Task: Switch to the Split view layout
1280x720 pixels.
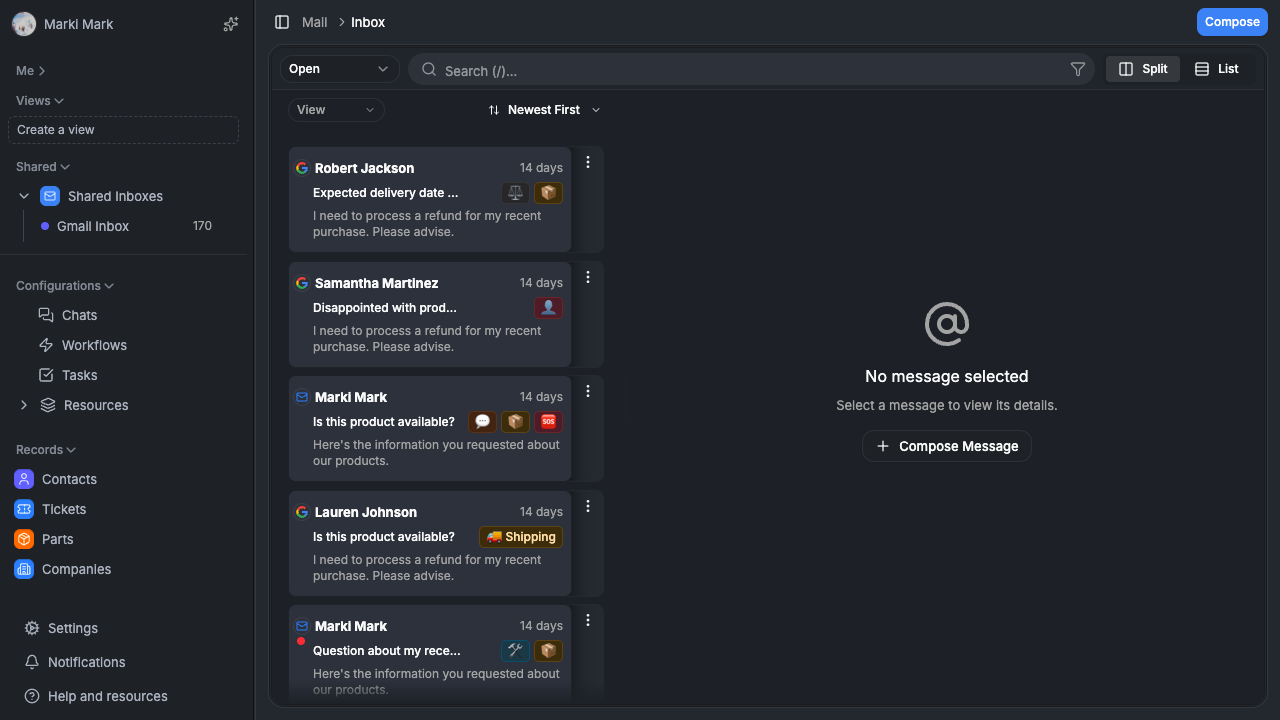Action: [x=1143, y=69]
